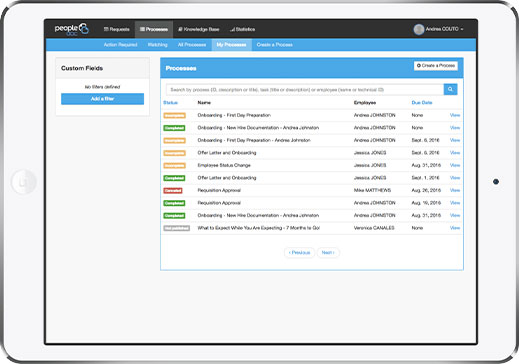Viewport: 519px width, 364px height.
Task: Open the Requests menu item
Action: click(x=117, y=29)
